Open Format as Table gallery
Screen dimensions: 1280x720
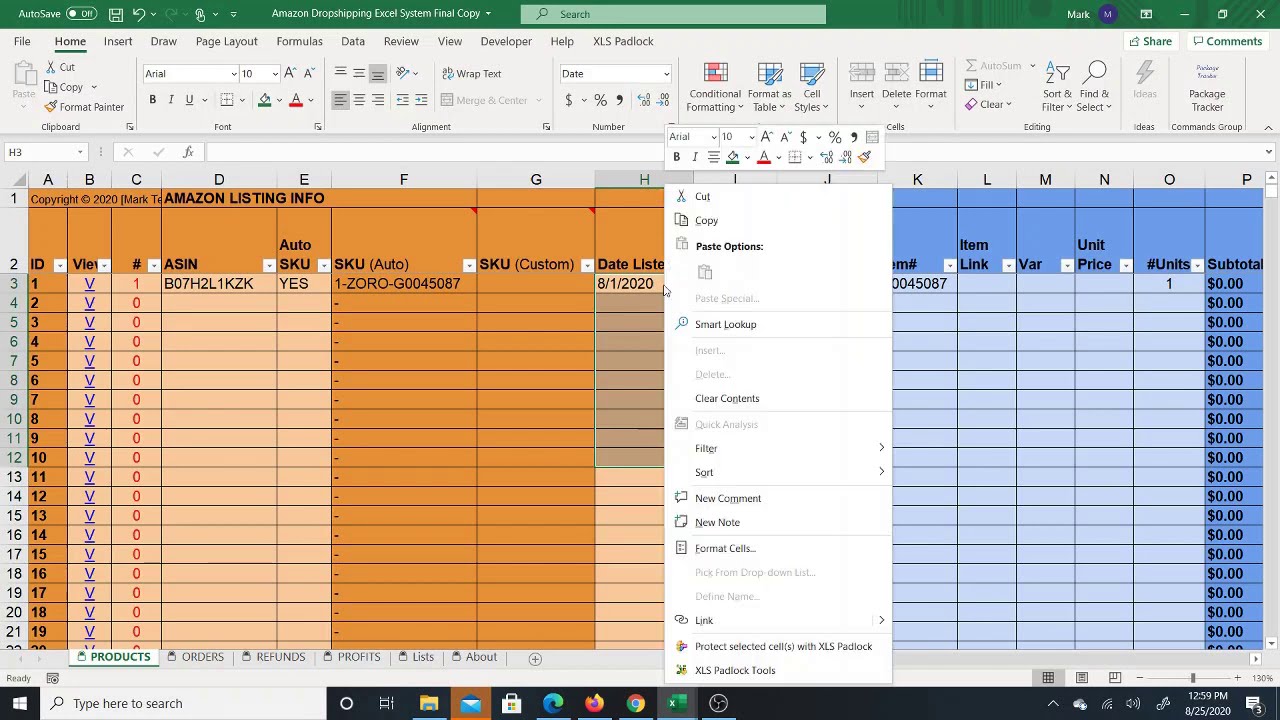(x=769, y=87)
